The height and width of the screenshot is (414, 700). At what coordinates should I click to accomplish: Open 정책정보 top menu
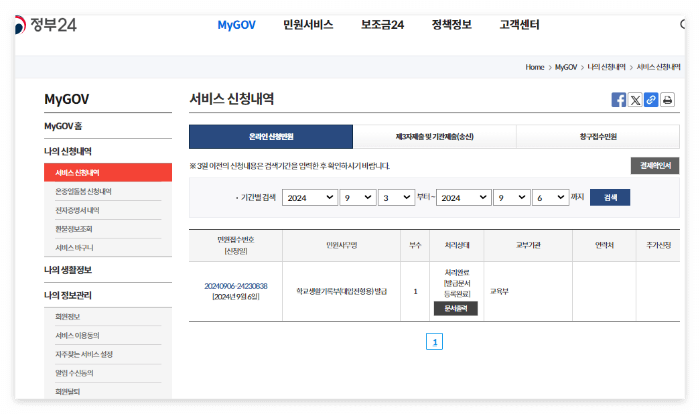pyautogui.click(x=452, y=25)
